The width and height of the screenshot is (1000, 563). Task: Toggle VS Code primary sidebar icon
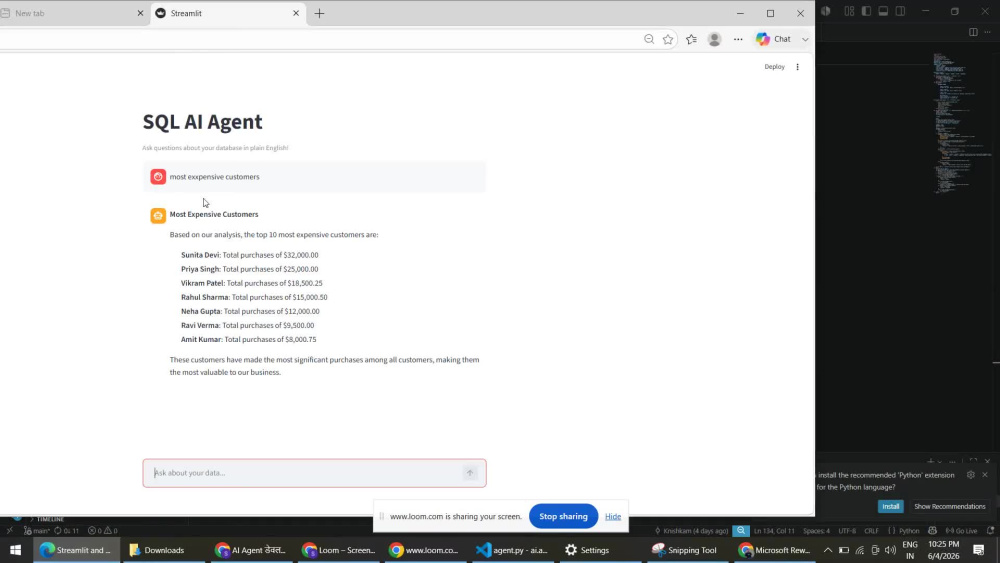[x=866, y=11]
